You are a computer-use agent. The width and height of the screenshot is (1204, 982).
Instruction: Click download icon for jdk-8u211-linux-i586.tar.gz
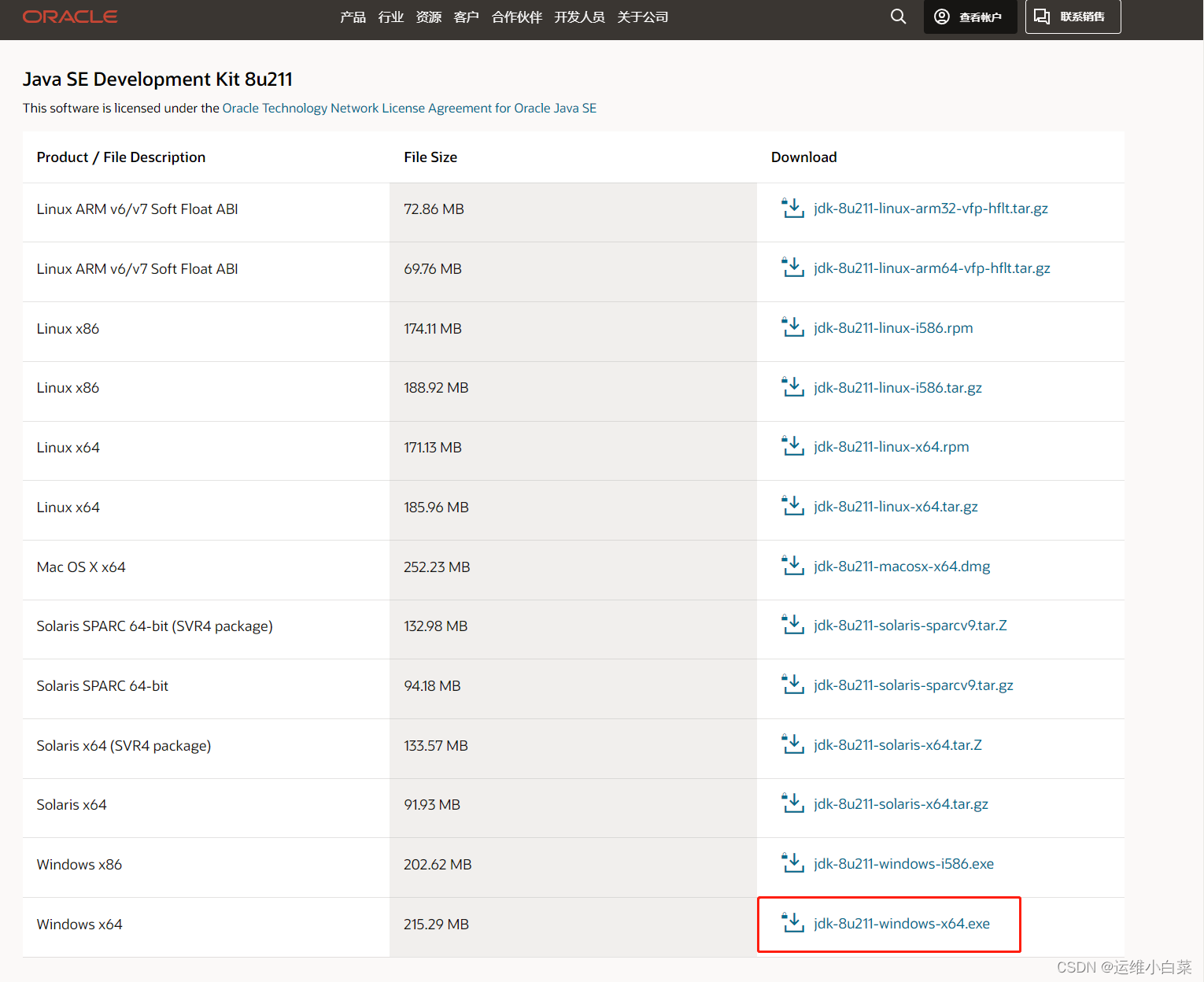(792, 388)
